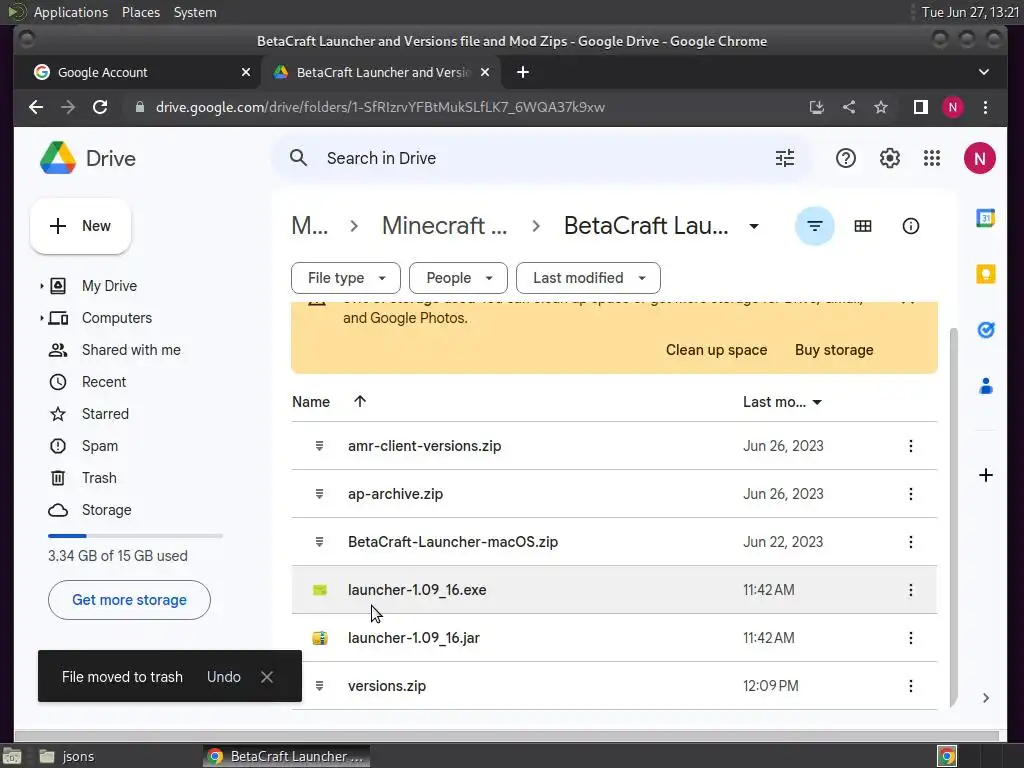
Task: Click the Search in Drive field
Action: (542, 158)
